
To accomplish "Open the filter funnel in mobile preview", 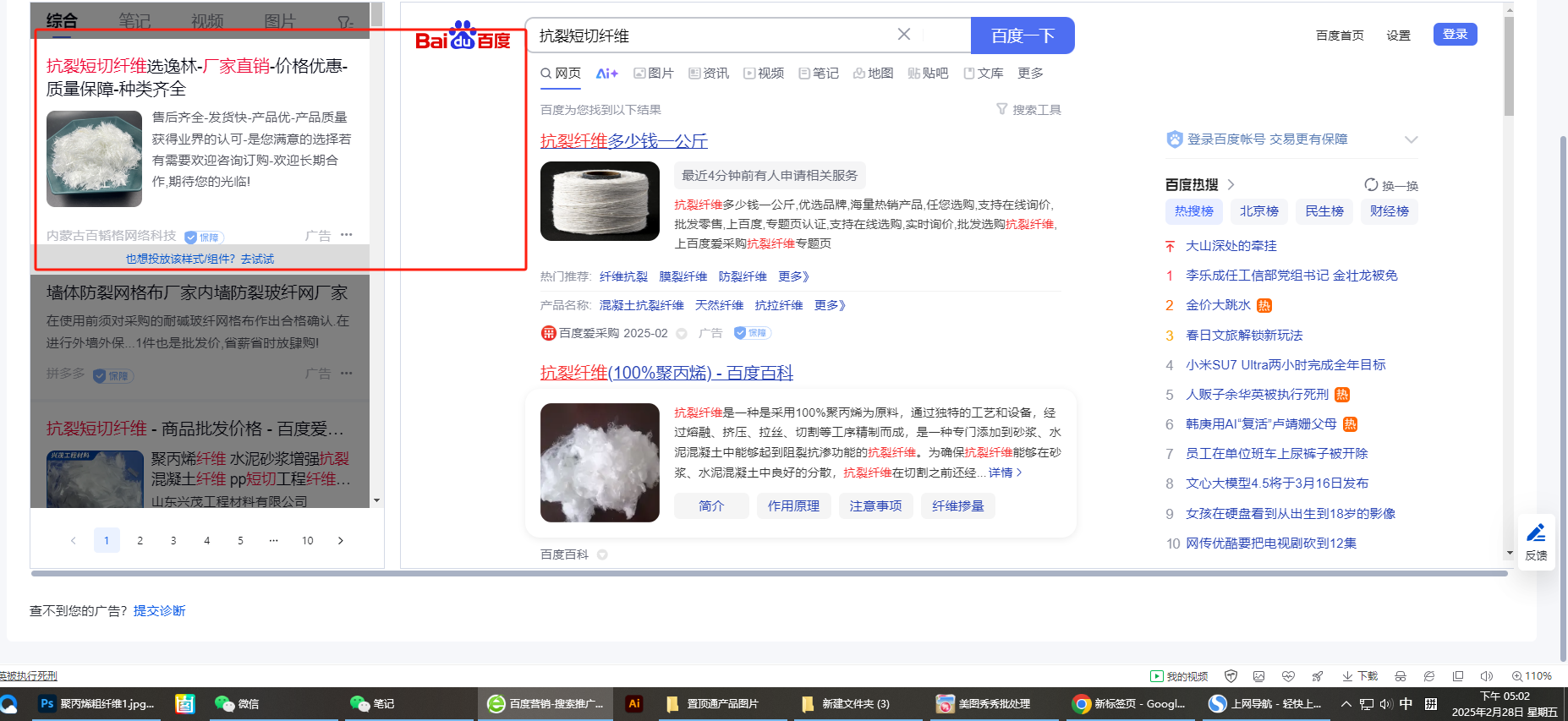I will point(345,22).
